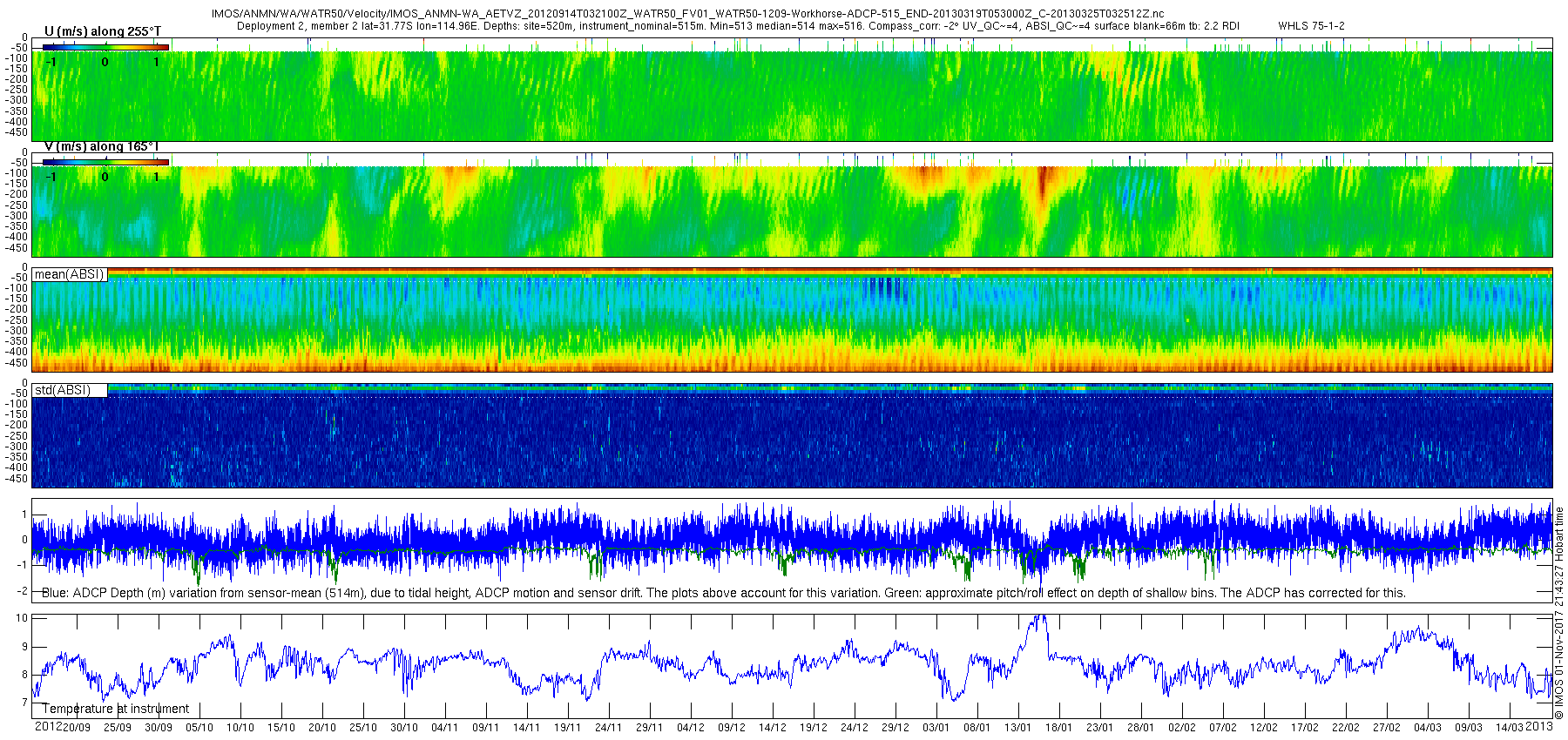Click the '08/01' date tick label
This screenshot has width=1568, height=740.
(x=977, y=728)
